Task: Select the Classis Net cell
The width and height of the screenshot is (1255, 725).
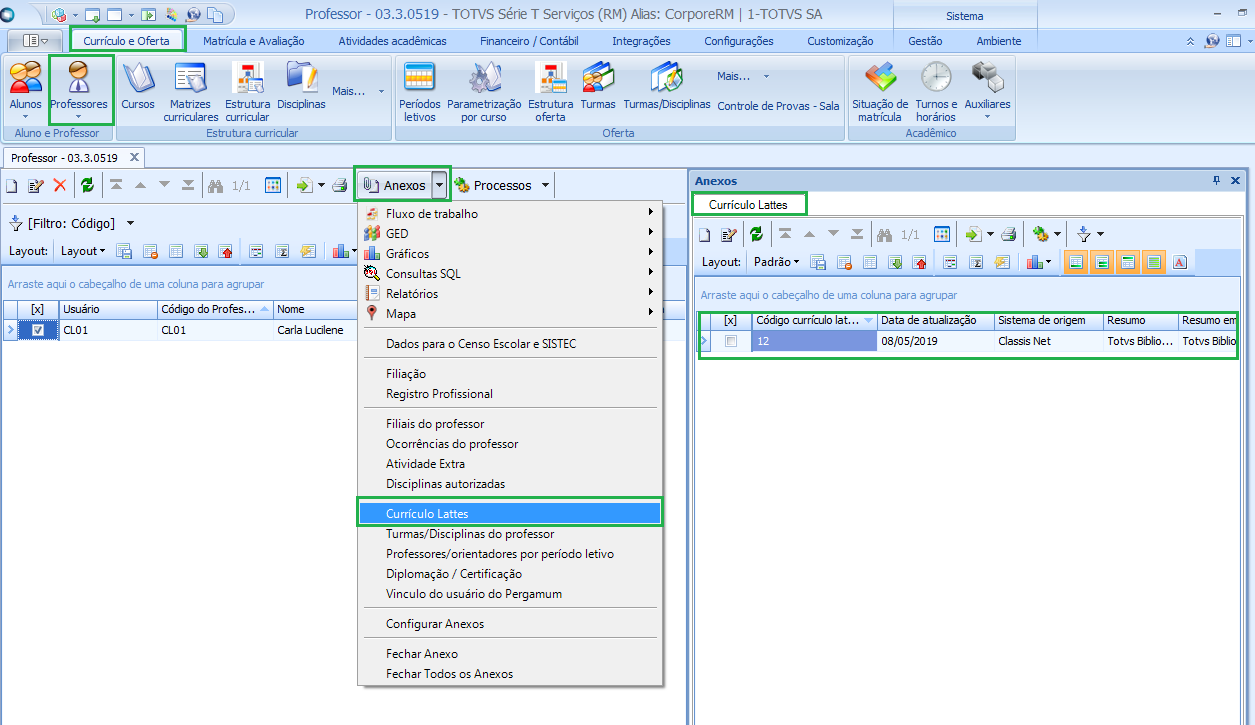Action: pos(1049,341)
